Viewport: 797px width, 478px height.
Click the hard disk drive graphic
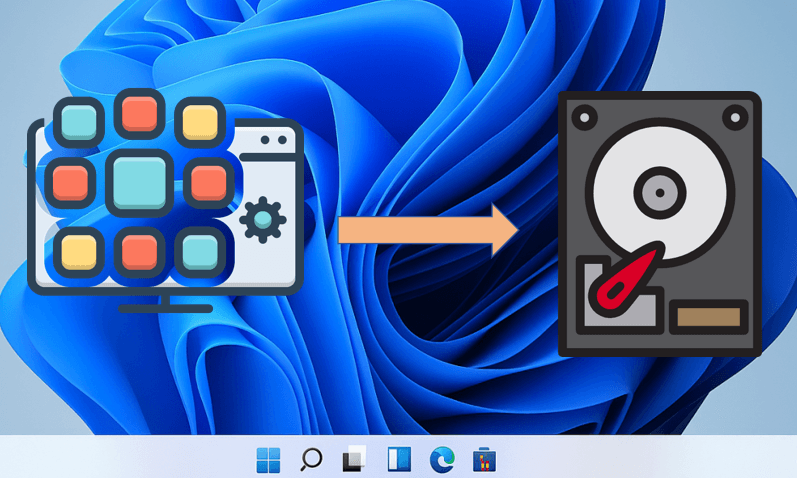pos(658,223)
